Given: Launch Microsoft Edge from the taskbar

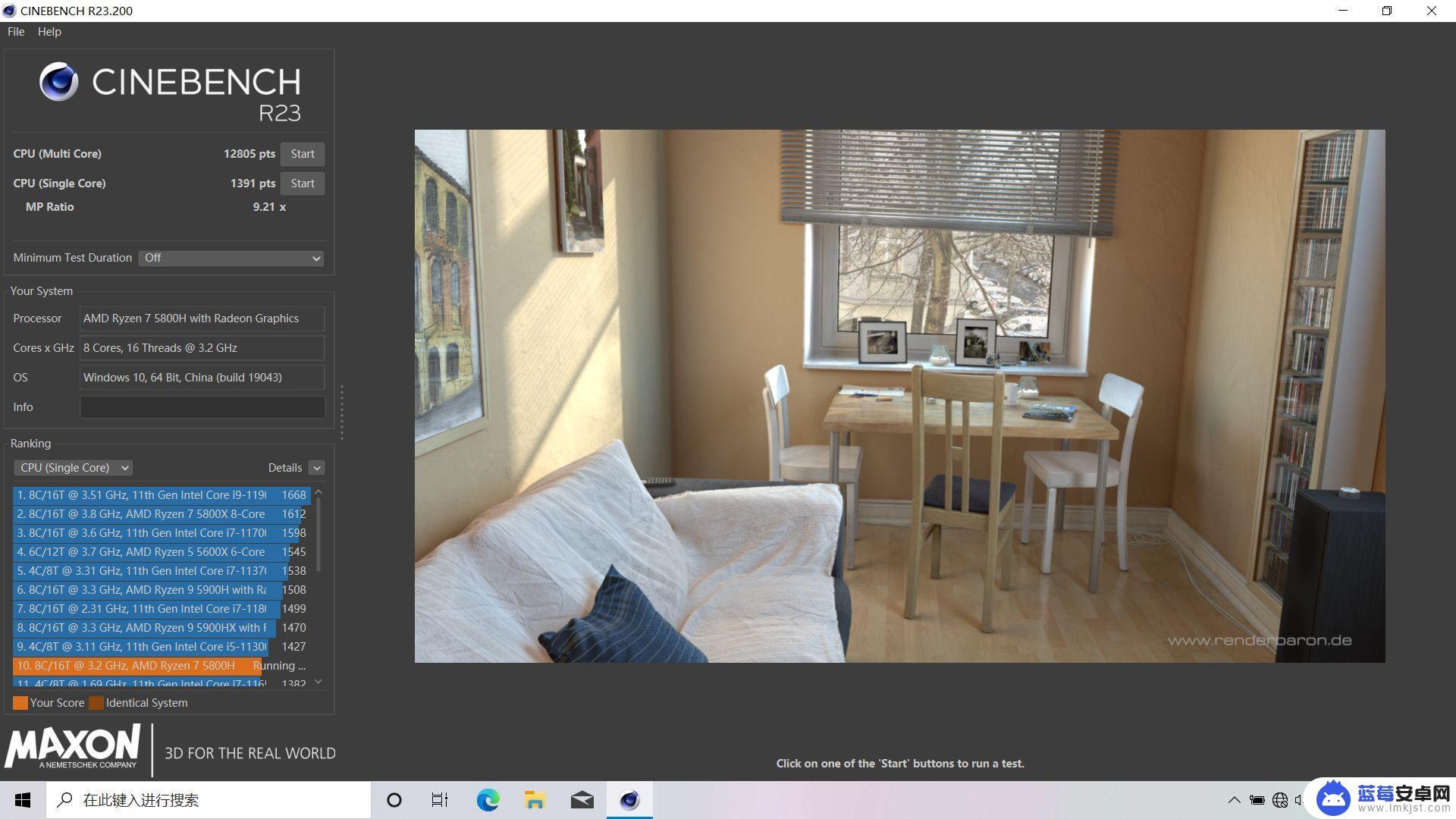Looking at the screenshot, I should [488, 800].
